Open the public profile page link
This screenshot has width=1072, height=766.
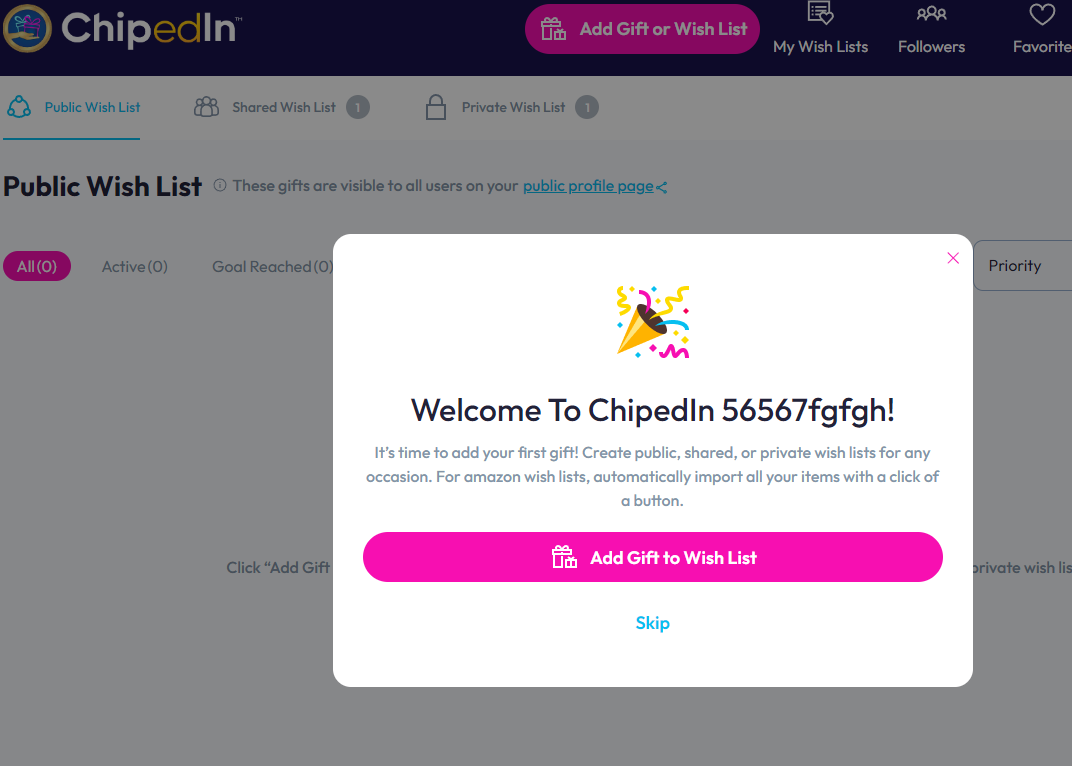click(588, 186)
